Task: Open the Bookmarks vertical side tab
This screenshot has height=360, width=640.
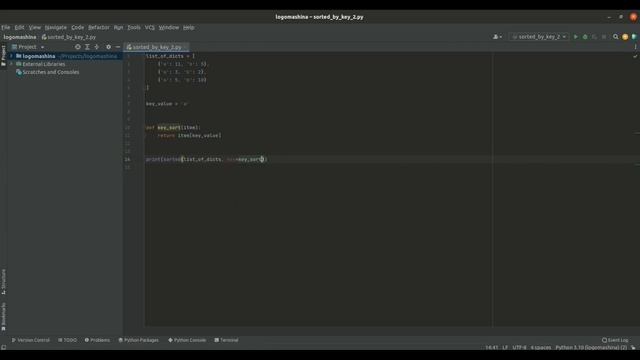Action: pos(4,317)
